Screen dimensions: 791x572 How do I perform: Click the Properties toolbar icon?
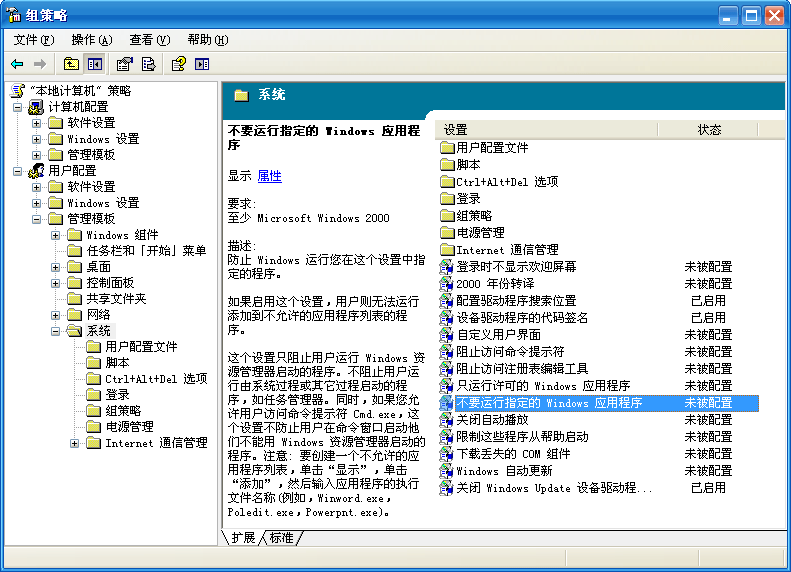(x=124, y=64)
